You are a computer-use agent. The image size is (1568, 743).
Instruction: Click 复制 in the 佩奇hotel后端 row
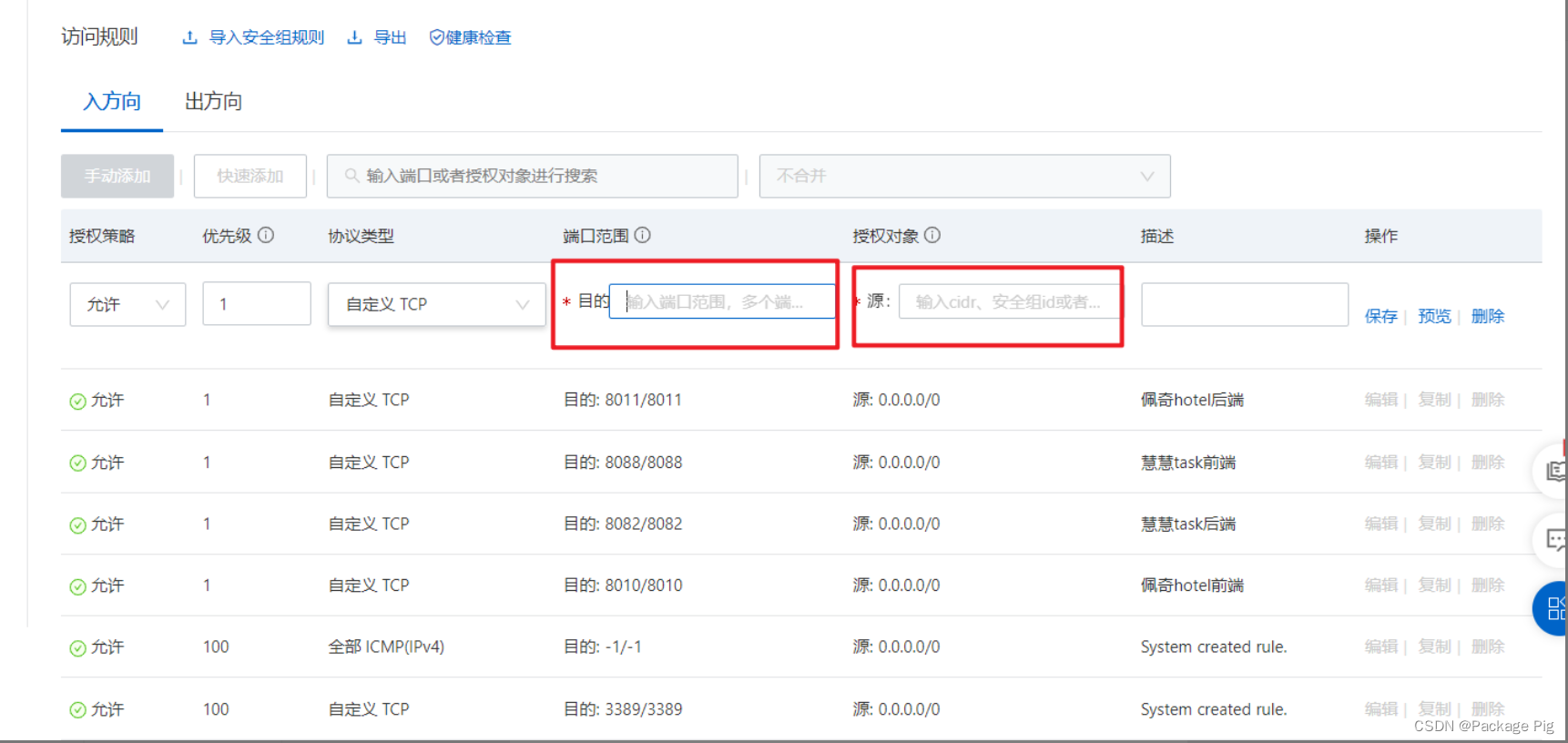point(1434,400)
